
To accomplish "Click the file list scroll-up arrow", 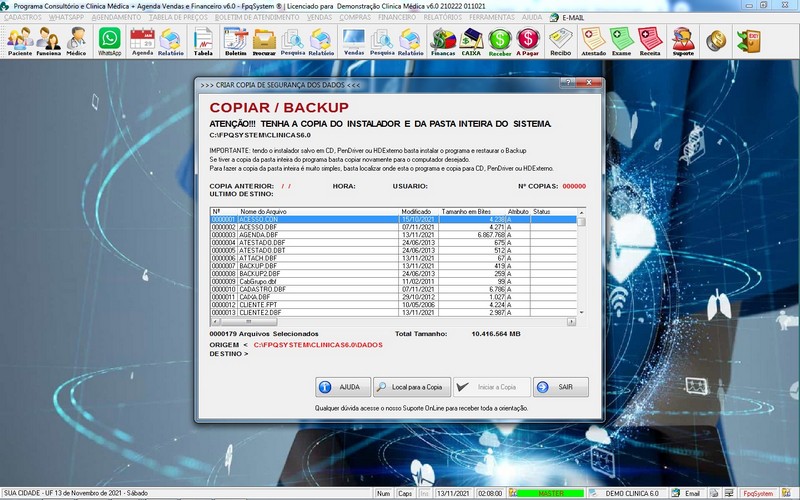I will tap(581, 212).
